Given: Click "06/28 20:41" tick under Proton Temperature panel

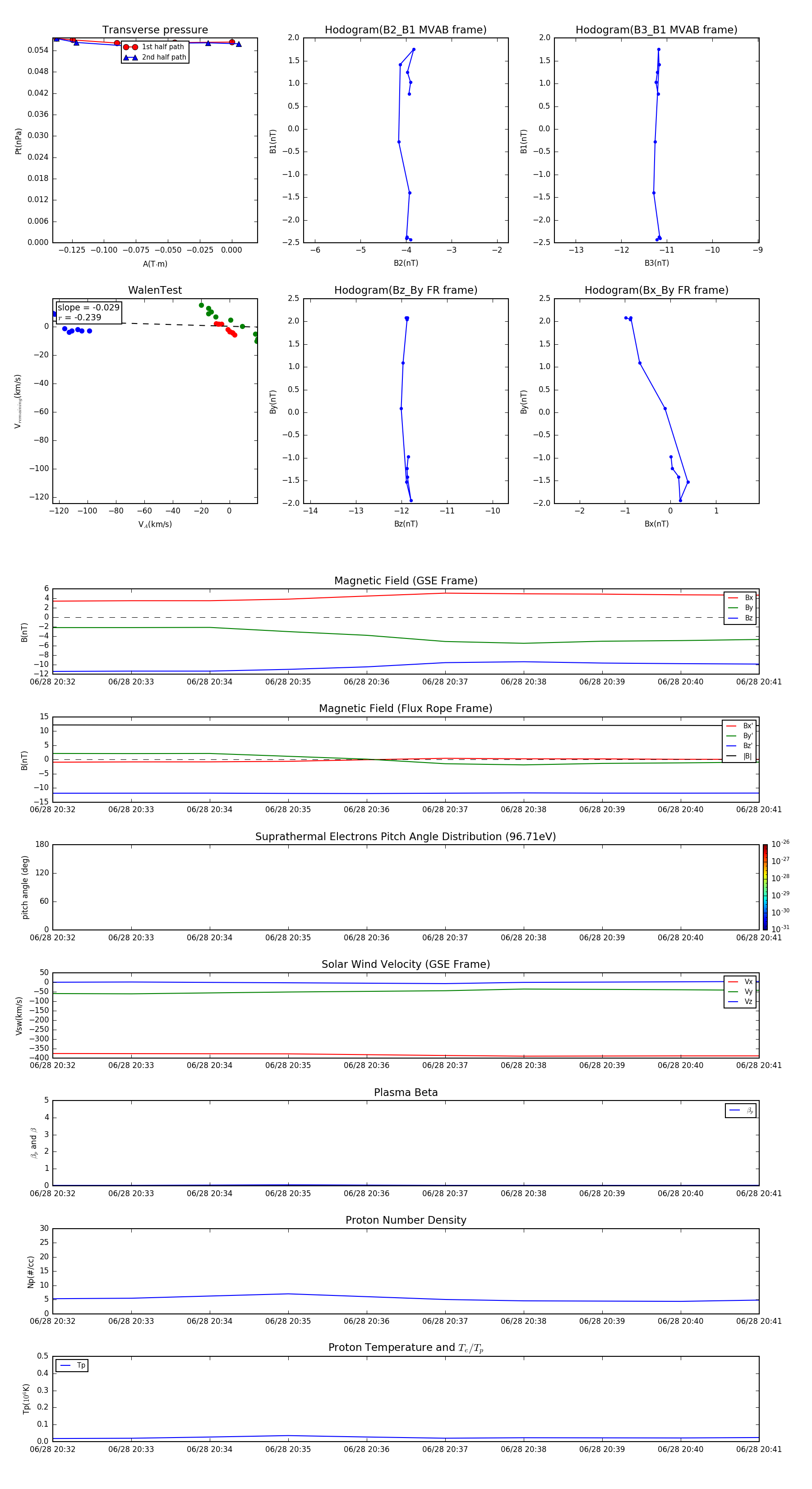Looking at the screenshot, I should (x=759, y=1449).
